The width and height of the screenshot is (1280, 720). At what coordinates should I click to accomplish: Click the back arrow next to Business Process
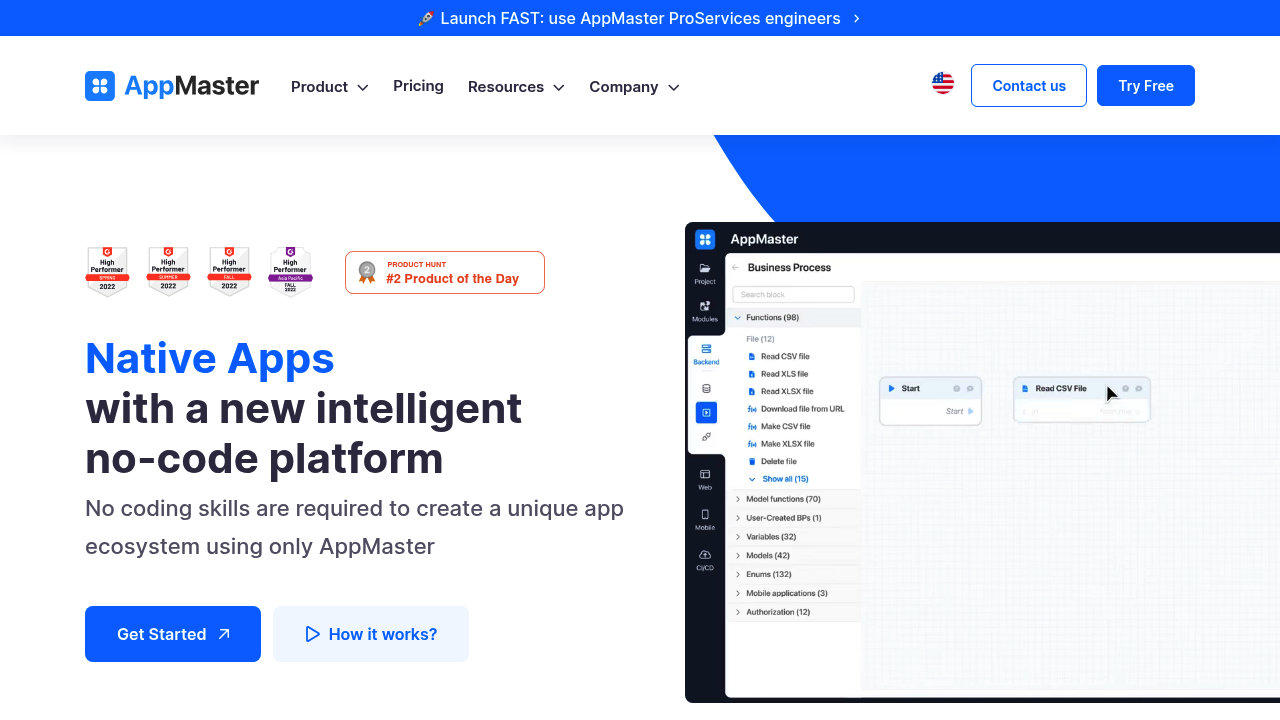click(735, 268)
